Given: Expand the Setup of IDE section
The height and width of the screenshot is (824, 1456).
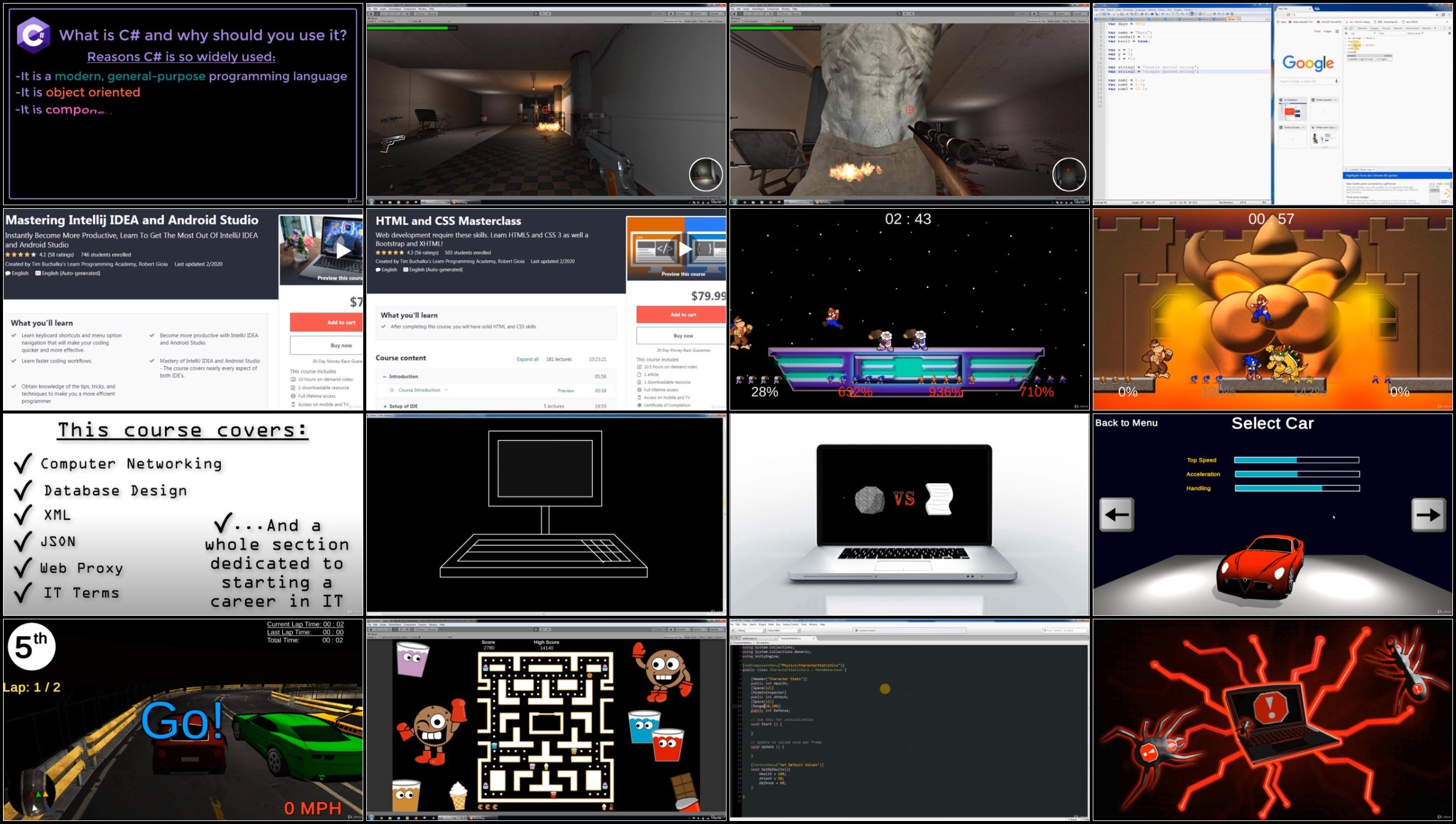Looking at the screenshot, I should pos(385,406).
